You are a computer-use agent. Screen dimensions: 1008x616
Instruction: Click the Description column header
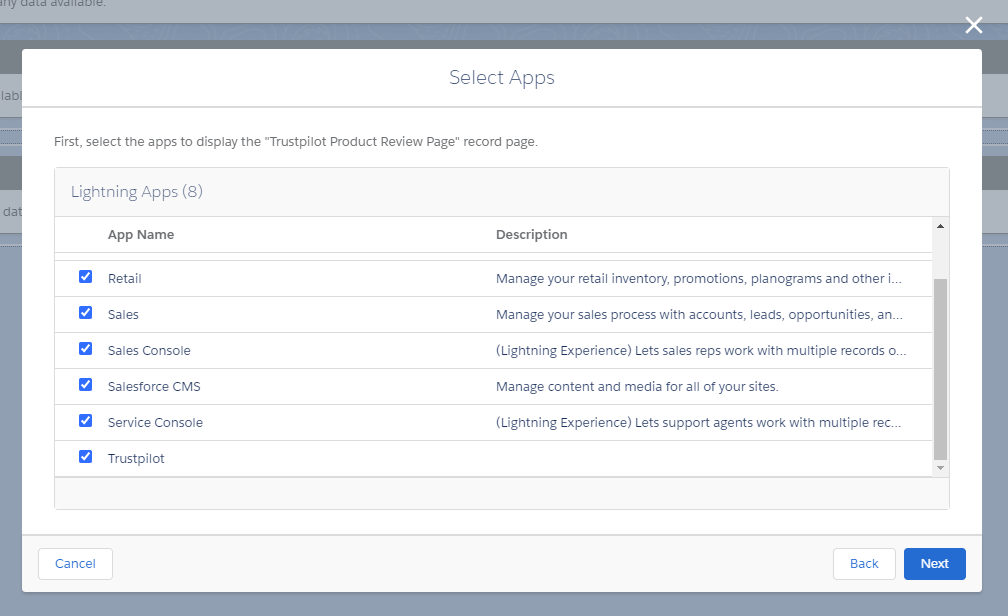[x=531, y=234]
